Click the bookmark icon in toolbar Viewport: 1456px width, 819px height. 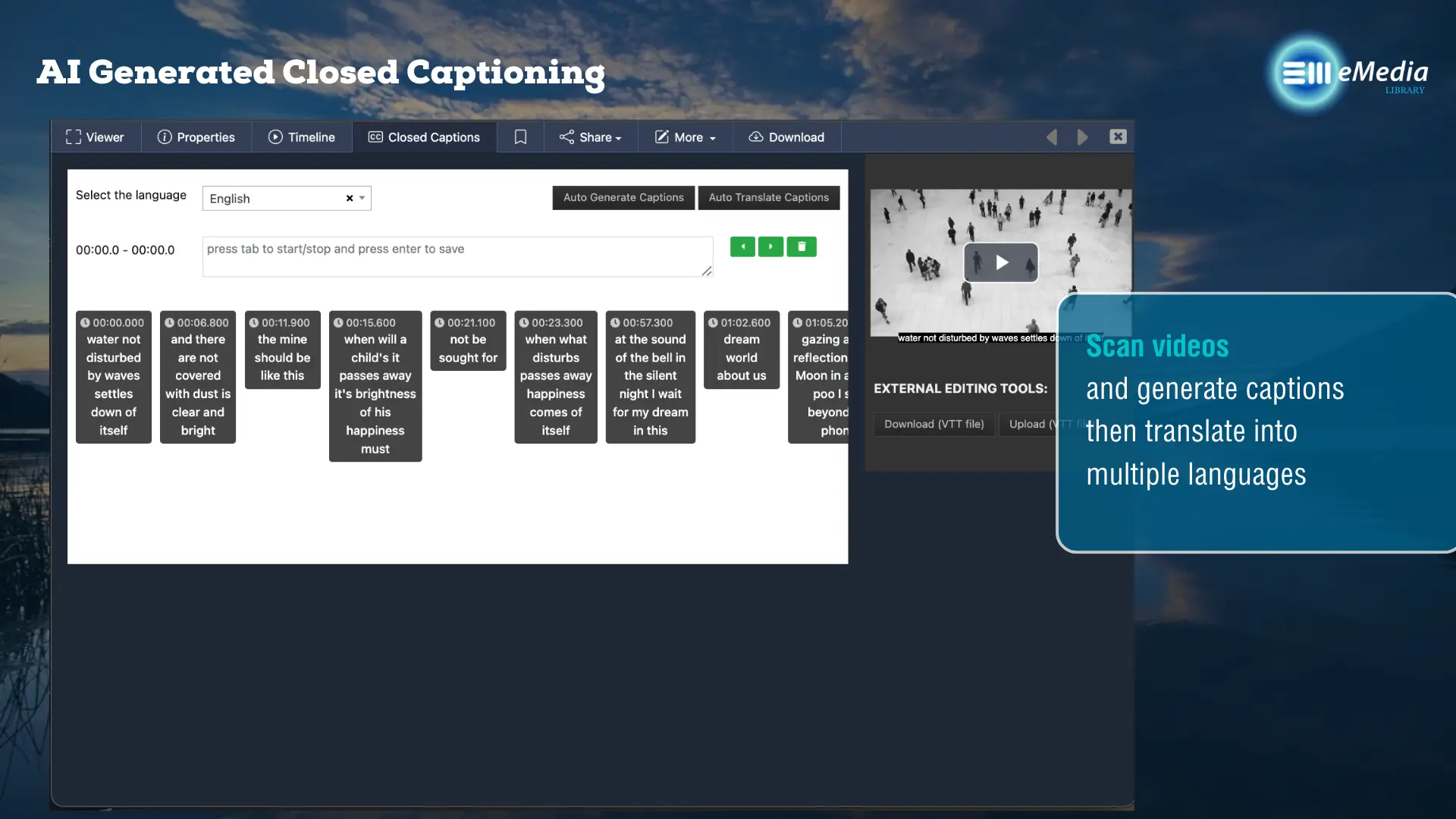[x=520, y=137]
